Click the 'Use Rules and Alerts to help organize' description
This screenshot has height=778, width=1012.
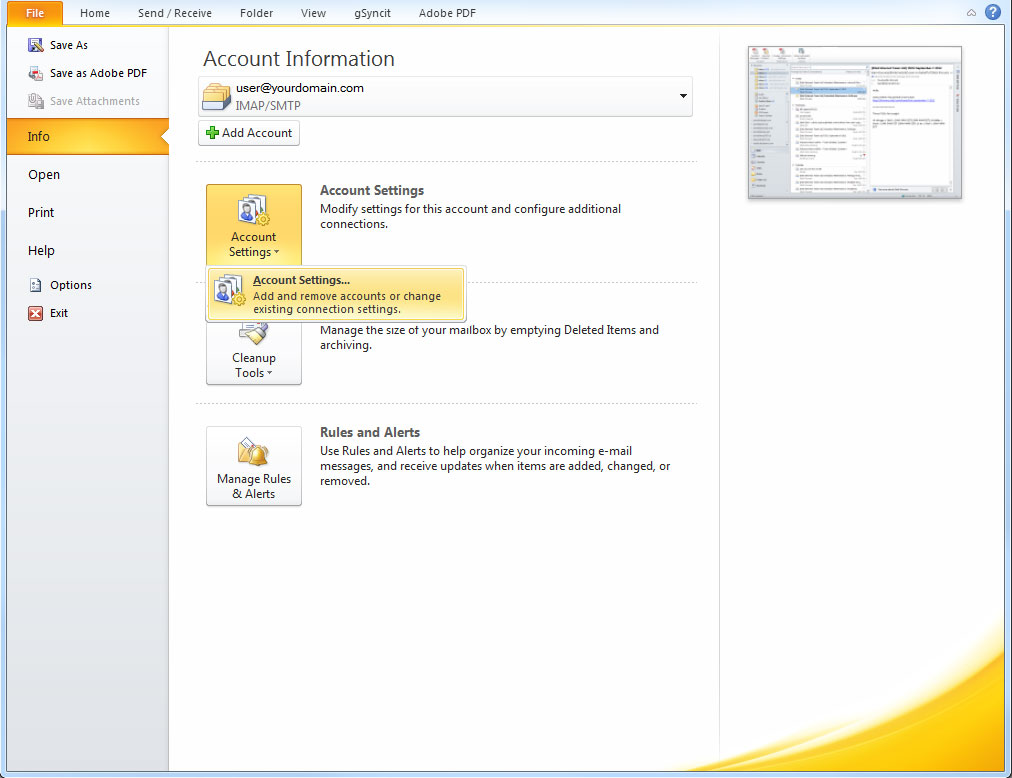coord(495,466)
